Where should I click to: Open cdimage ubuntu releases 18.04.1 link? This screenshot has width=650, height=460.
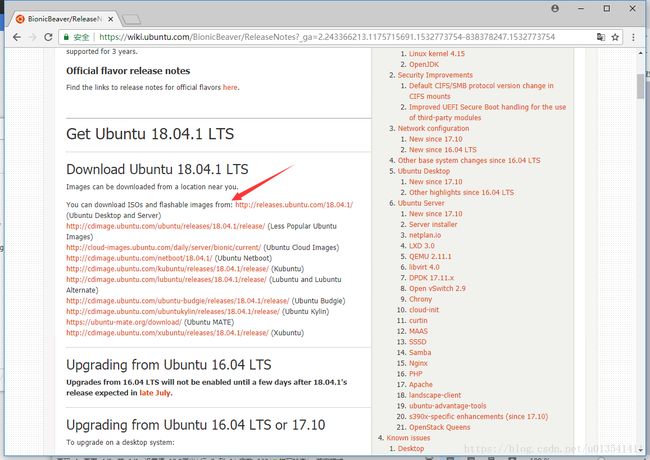[165, 226]
